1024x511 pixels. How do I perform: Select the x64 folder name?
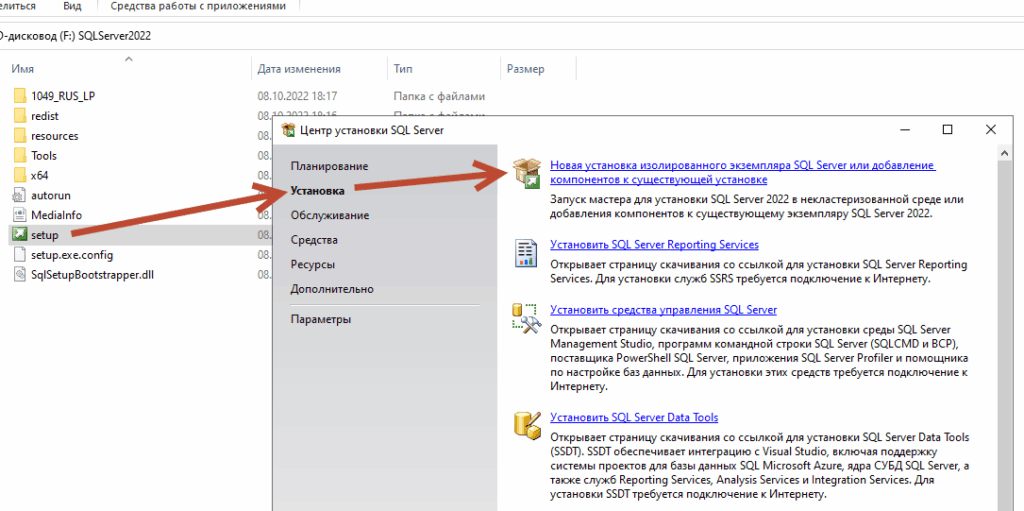pyautogui.click(x=39, y=175)
